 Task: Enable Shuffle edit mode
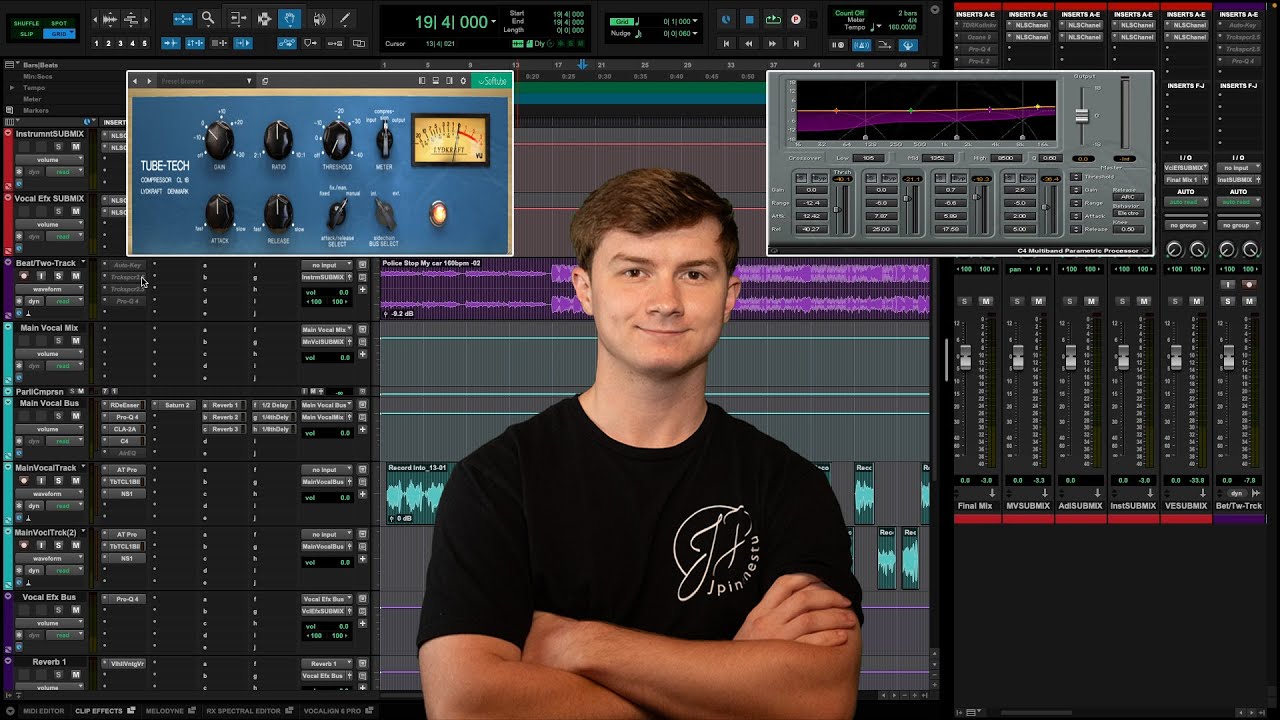pos(27,23)
